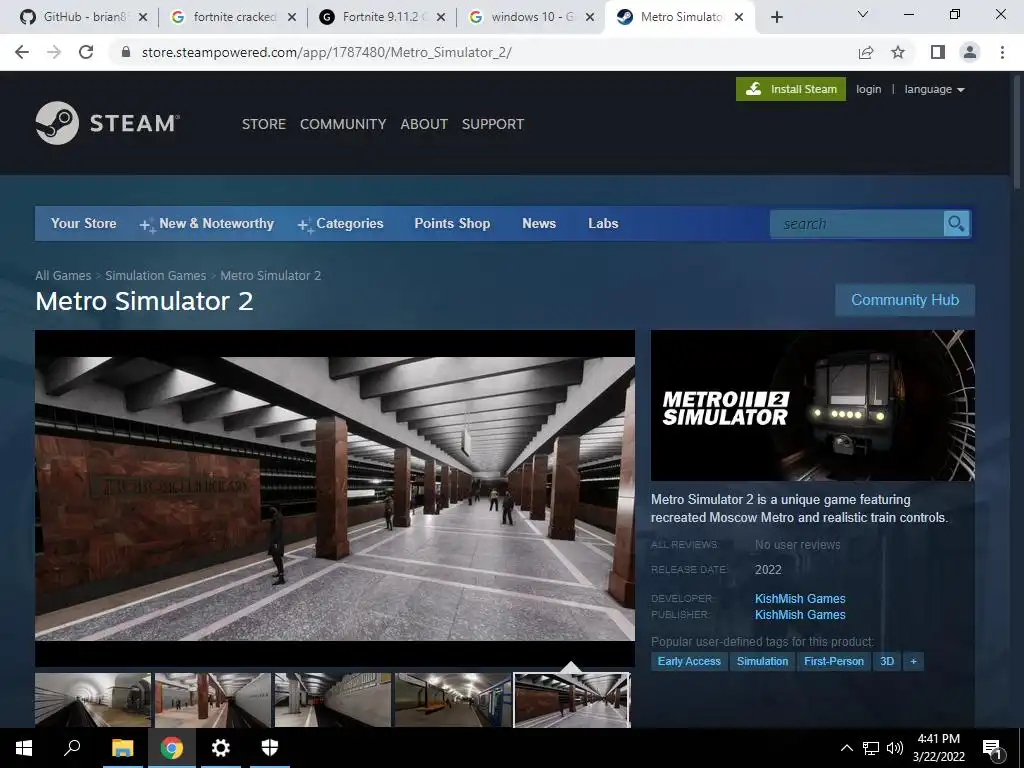
Task: Click the volume speaker tray icon
Action: [x=895, y=748]
